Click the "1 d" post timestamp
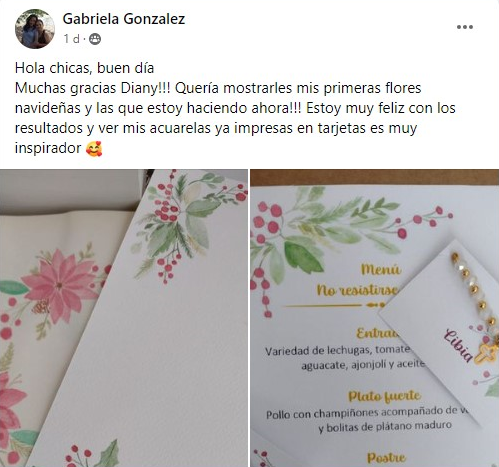Screen dimensions: 499x467 (72, 39)
